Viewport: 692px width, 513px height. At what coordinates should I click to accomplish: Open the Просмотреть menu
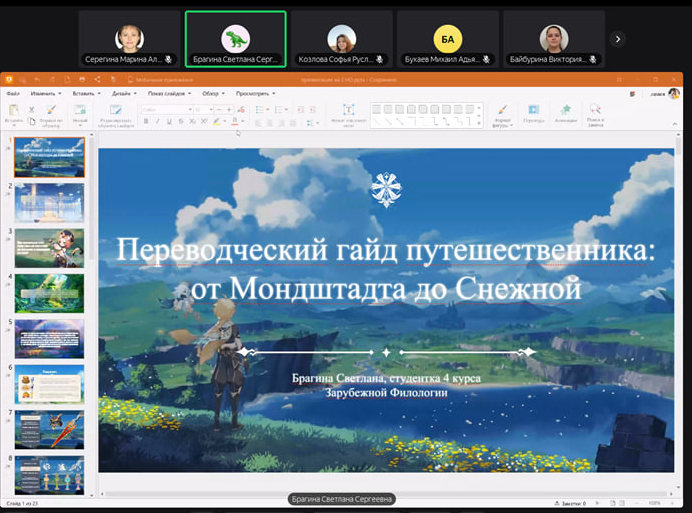click(256, 94)
